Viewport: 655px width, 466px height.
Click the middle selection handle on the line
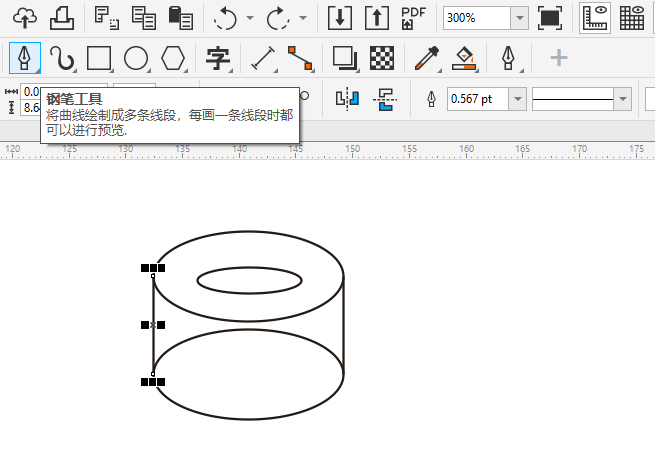153,325
